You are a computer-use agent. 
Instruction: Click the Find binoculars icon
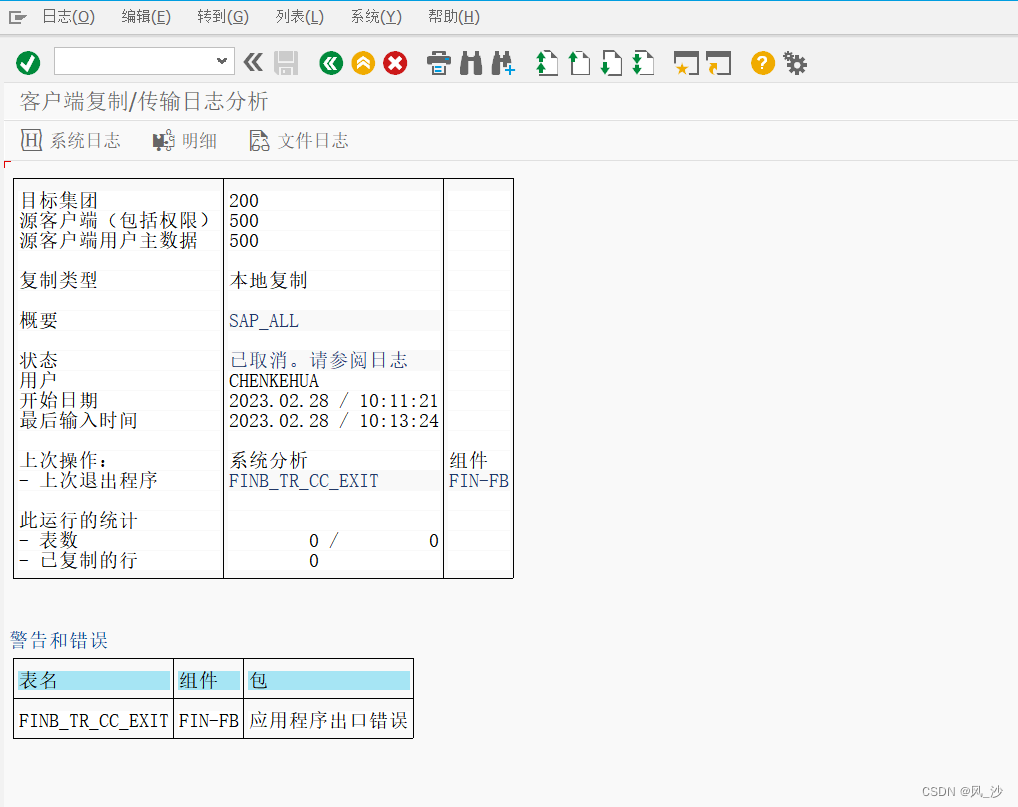tap(471, 63)
